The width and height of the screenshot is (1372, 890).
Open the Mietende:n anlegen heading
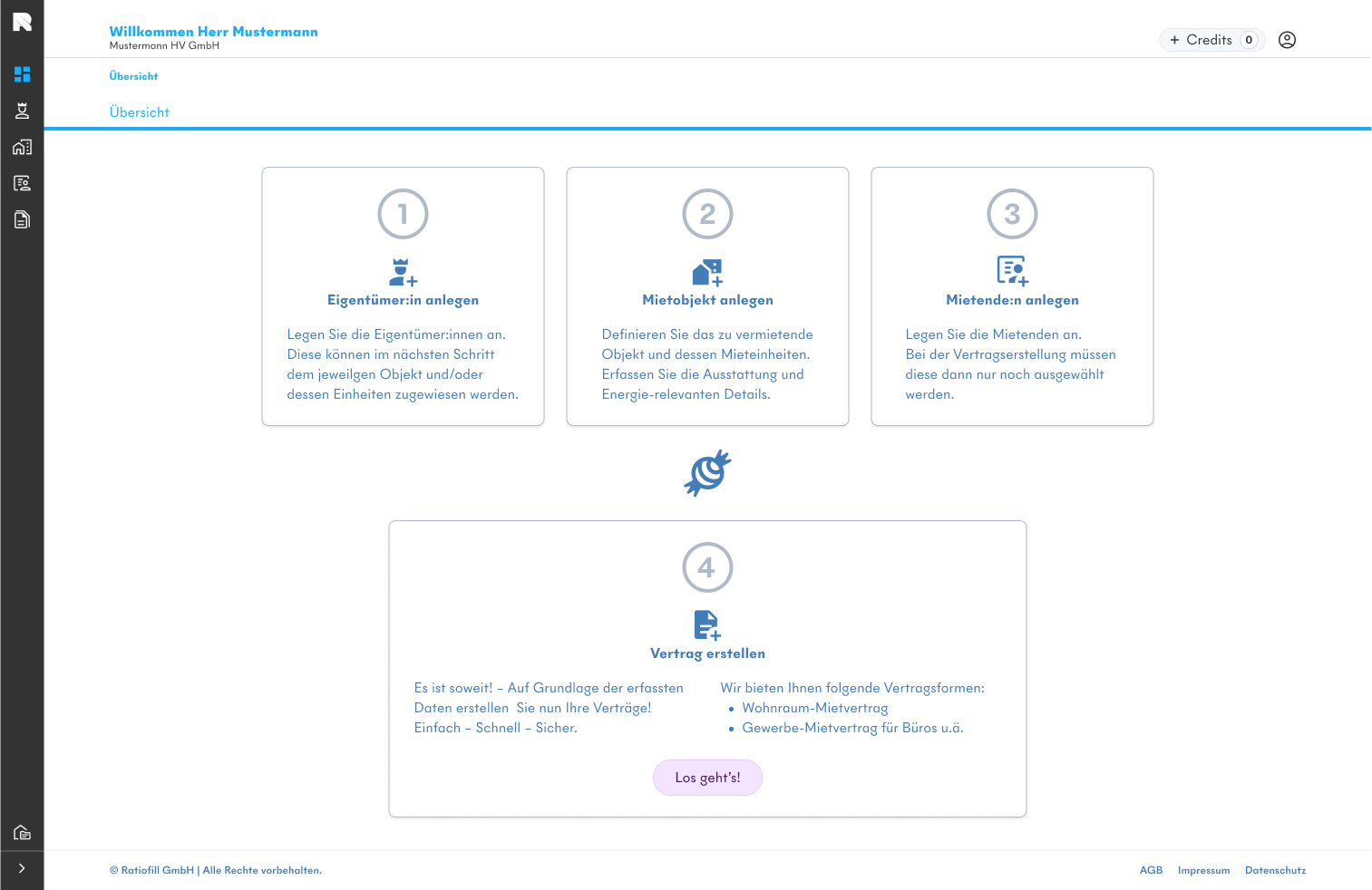point(1012,300)
